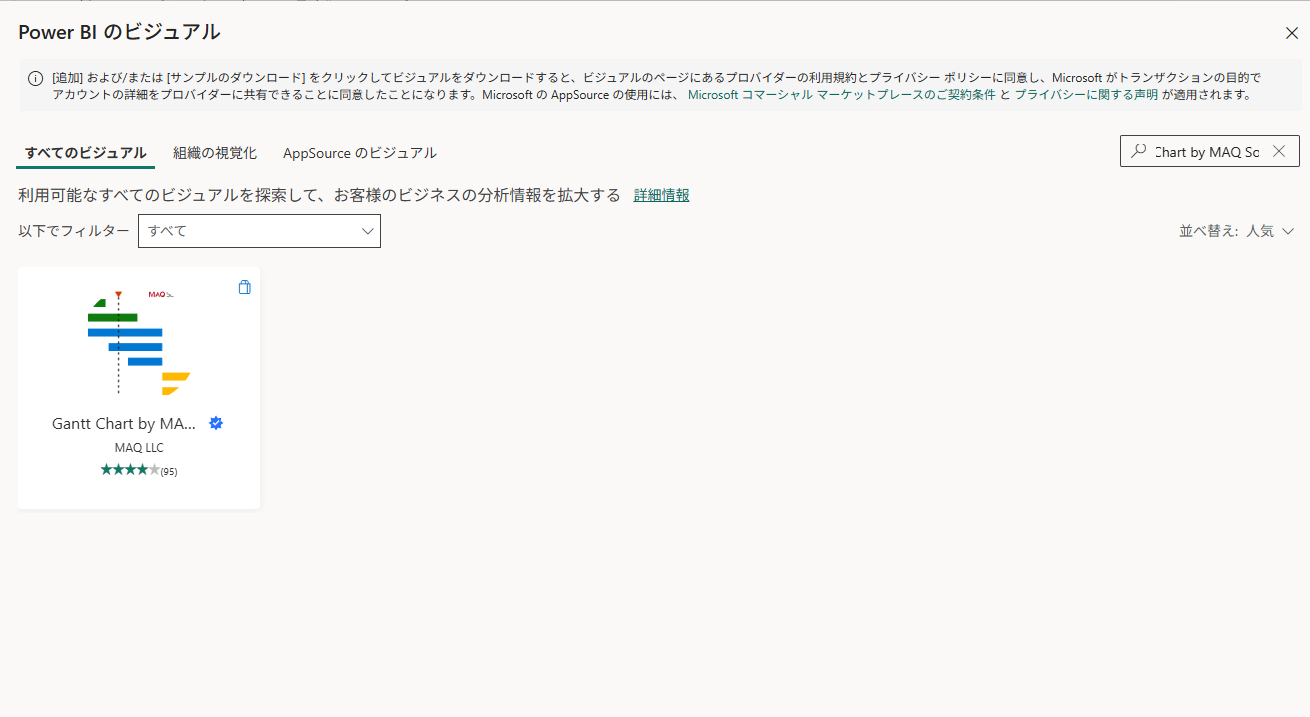The image size is (1310, 717).
Task: Click the 以下でフィルター label
Action: pos(74,231)
